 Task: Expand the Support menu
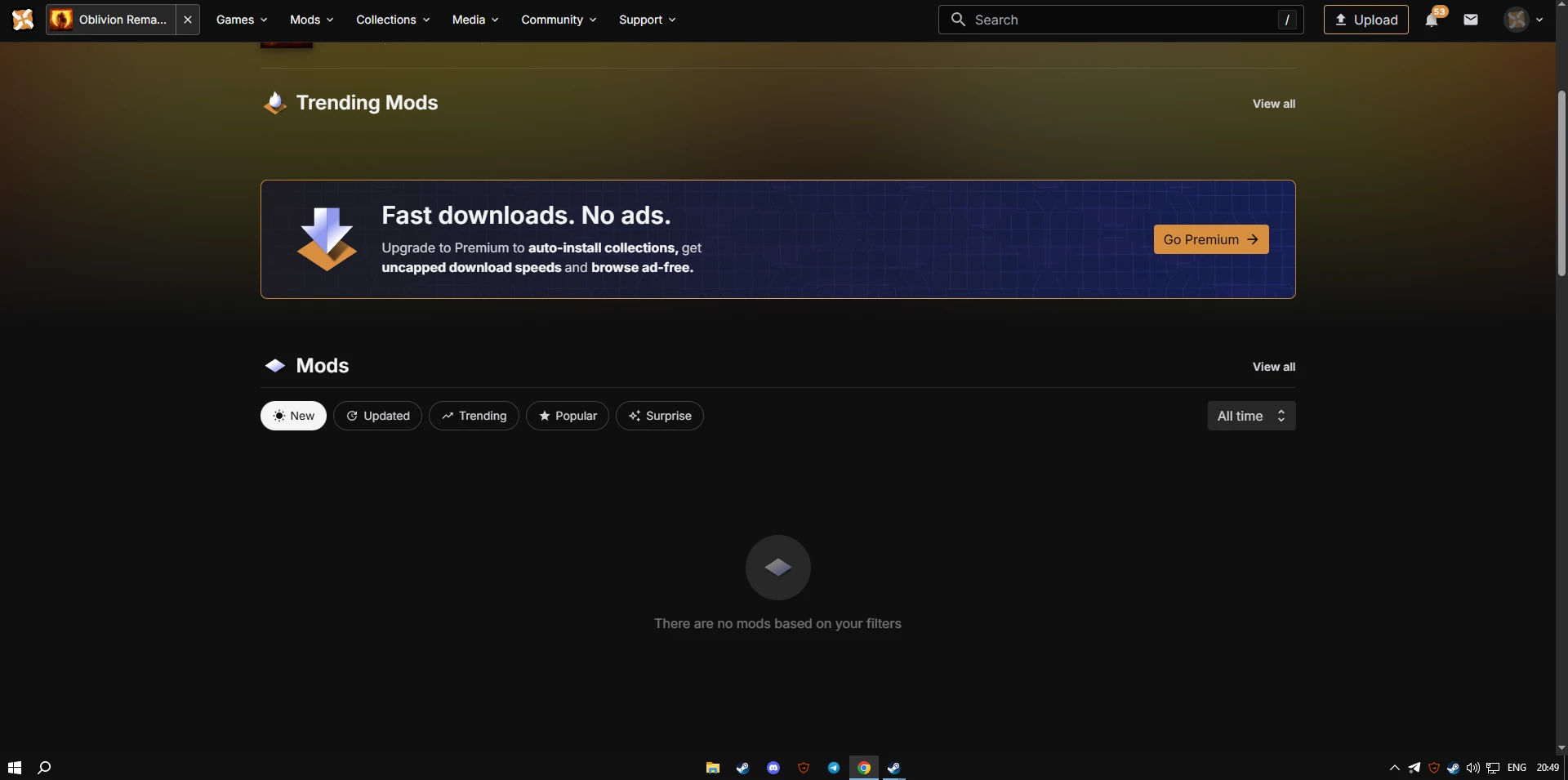click(x=648, y=20)
